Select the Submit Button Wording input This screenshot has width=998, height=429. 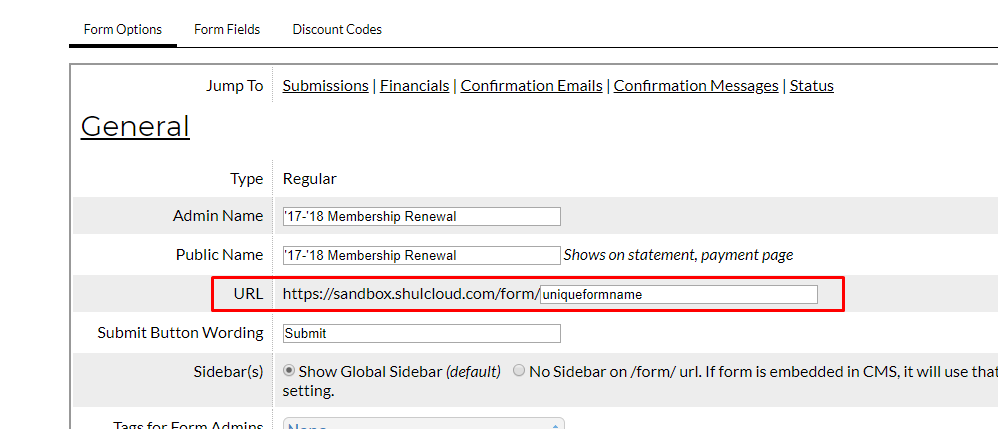point(421,333)
